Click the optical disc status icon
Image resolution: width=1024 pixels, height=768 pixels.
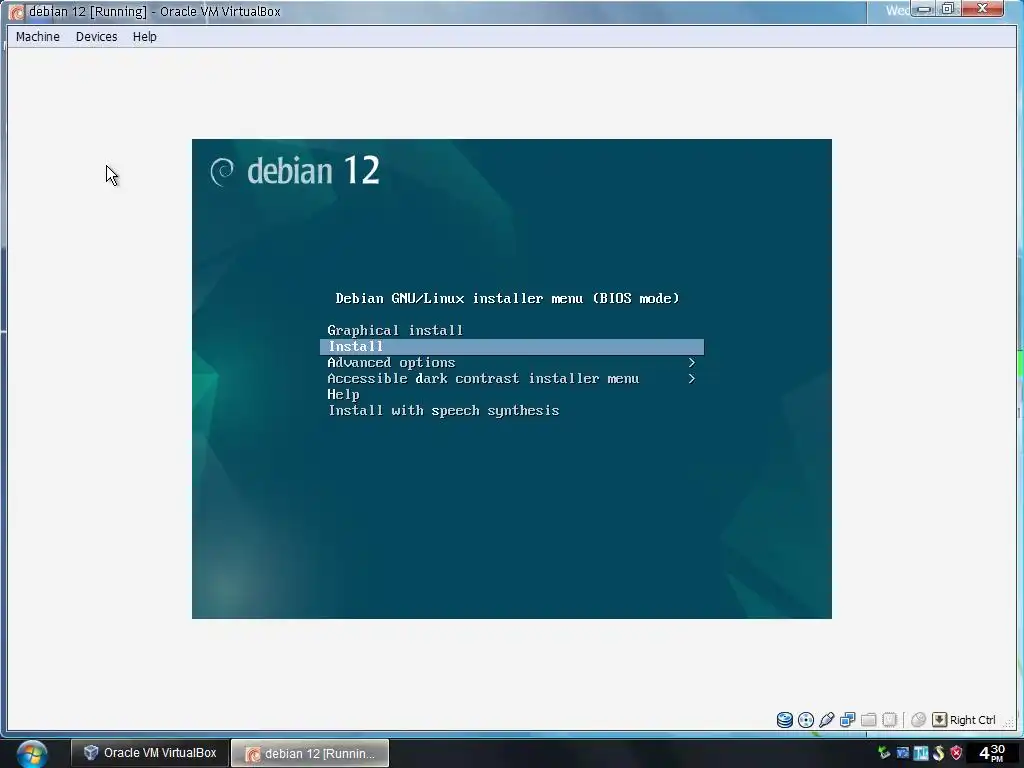point(806,720)
